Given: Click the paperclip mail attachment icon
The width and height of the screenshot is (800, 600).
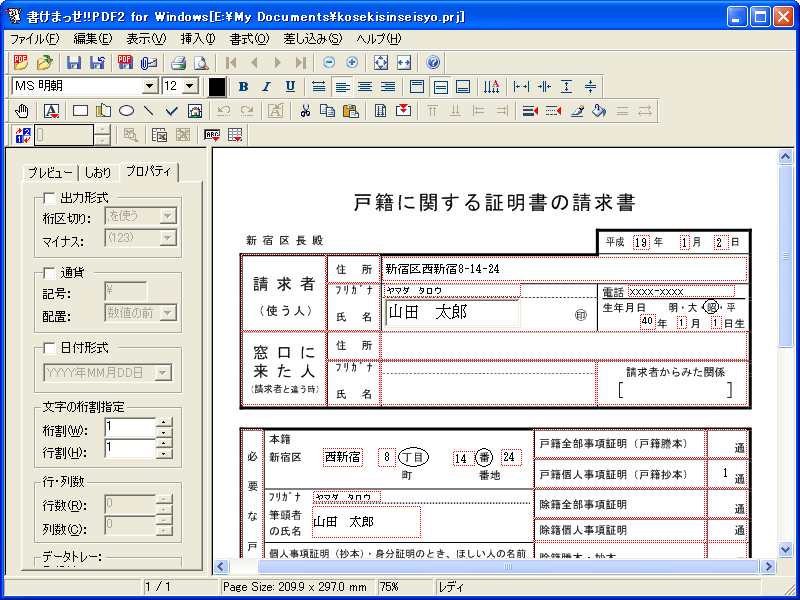Looking at the screenshot, I should point(148,62).
